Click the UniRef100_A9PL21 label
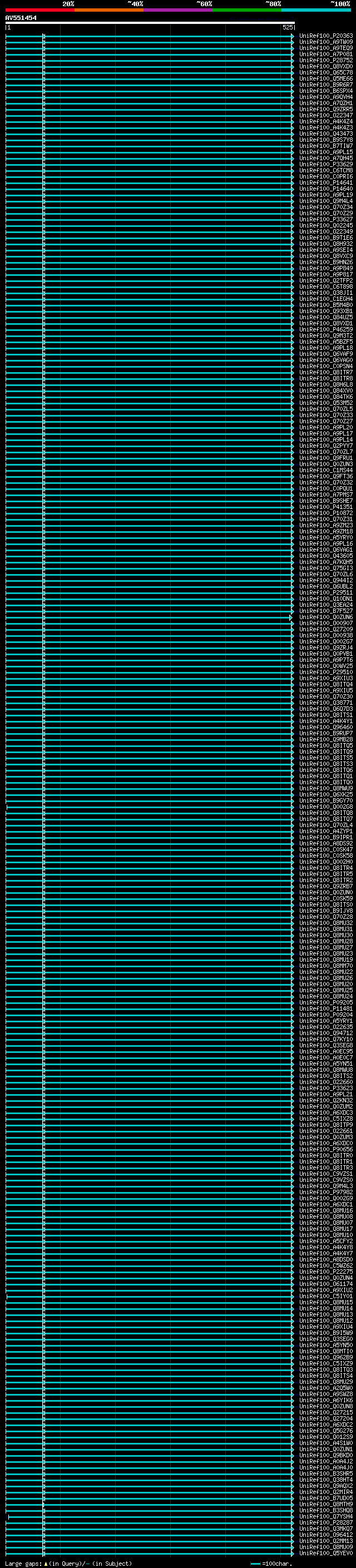Image resolution: width=356 pixels, height=1568 pixels. (x=325, y=1095)
